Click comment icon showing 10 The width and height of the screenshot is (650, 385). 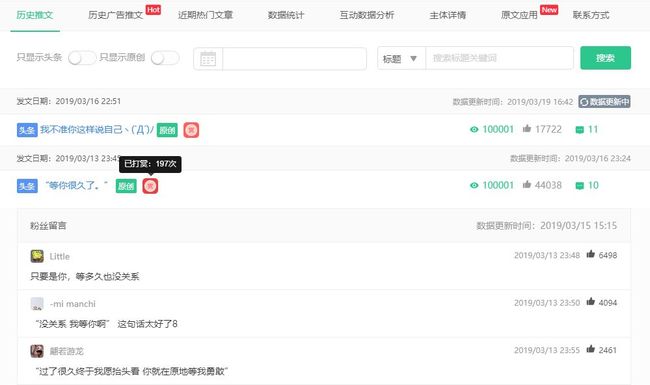pos(580,186)
